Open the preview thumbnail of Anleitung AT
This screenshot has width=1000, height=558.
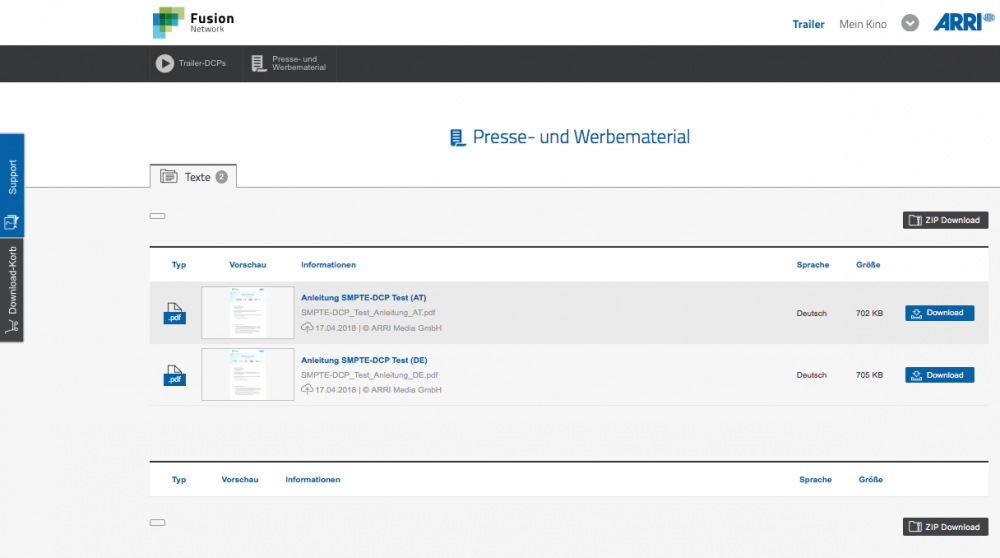point(247,313)
